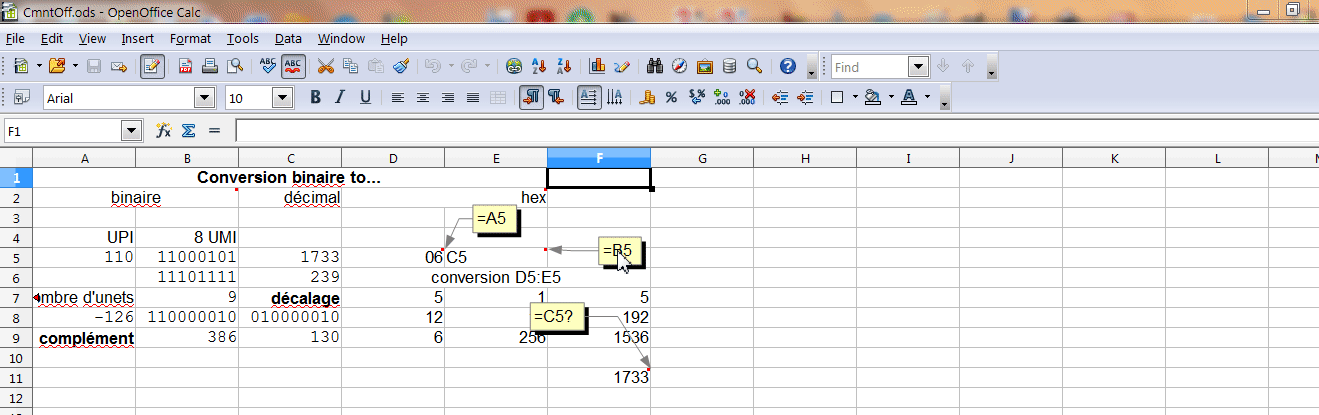Viewport: 1319px width, 415px height.
Task: Sort Descending Z to A
Action: click(x=564, y=67)
